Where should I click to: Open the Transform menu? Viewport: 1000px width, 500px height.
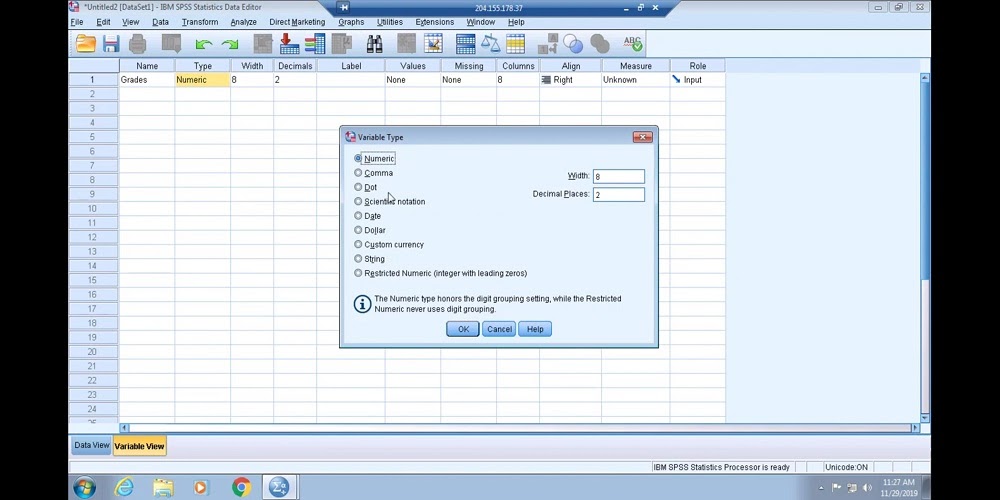[200, 22]
